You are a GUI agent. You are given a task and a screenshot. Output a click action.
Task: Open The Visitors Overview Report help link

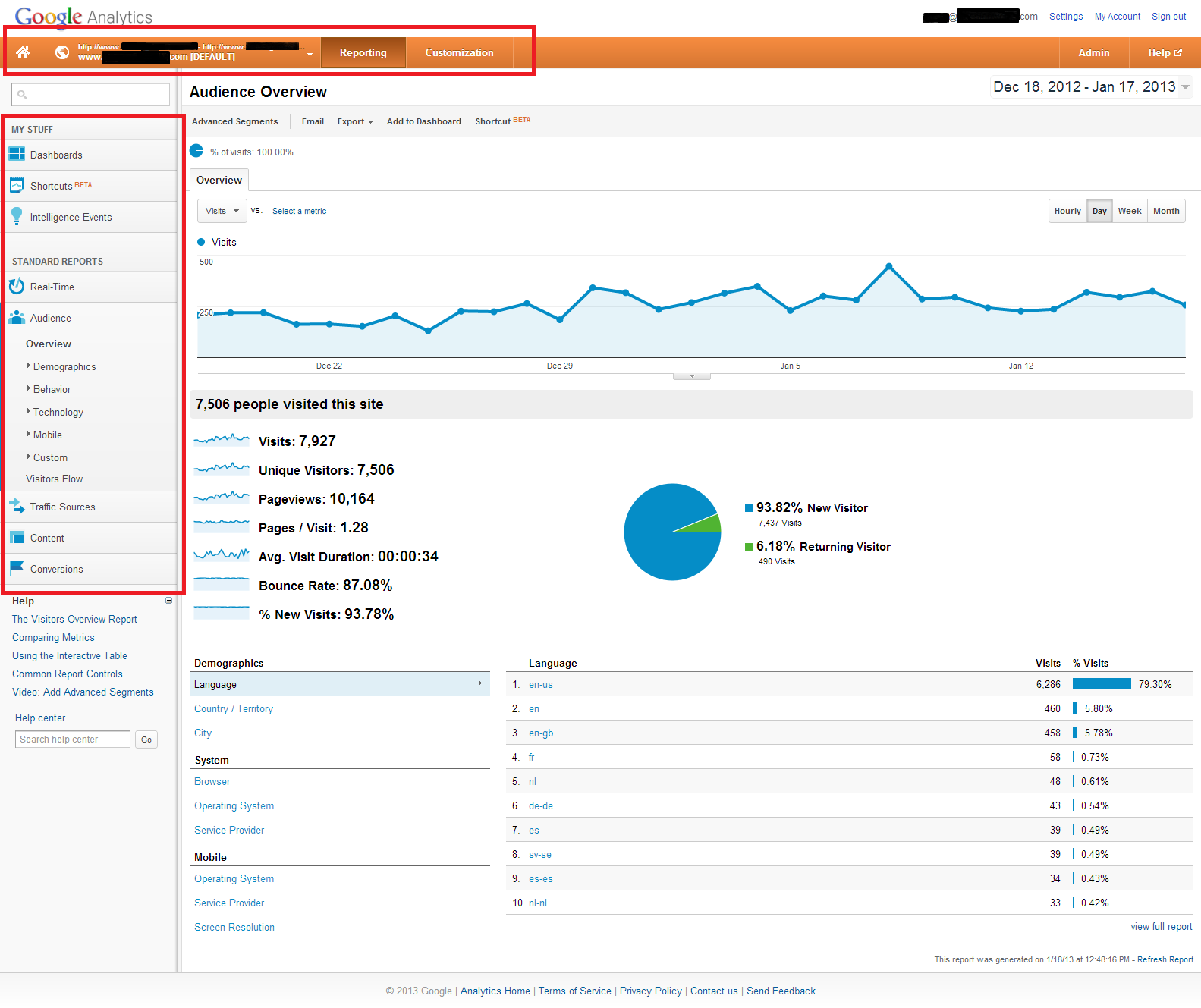coord(74,619)
